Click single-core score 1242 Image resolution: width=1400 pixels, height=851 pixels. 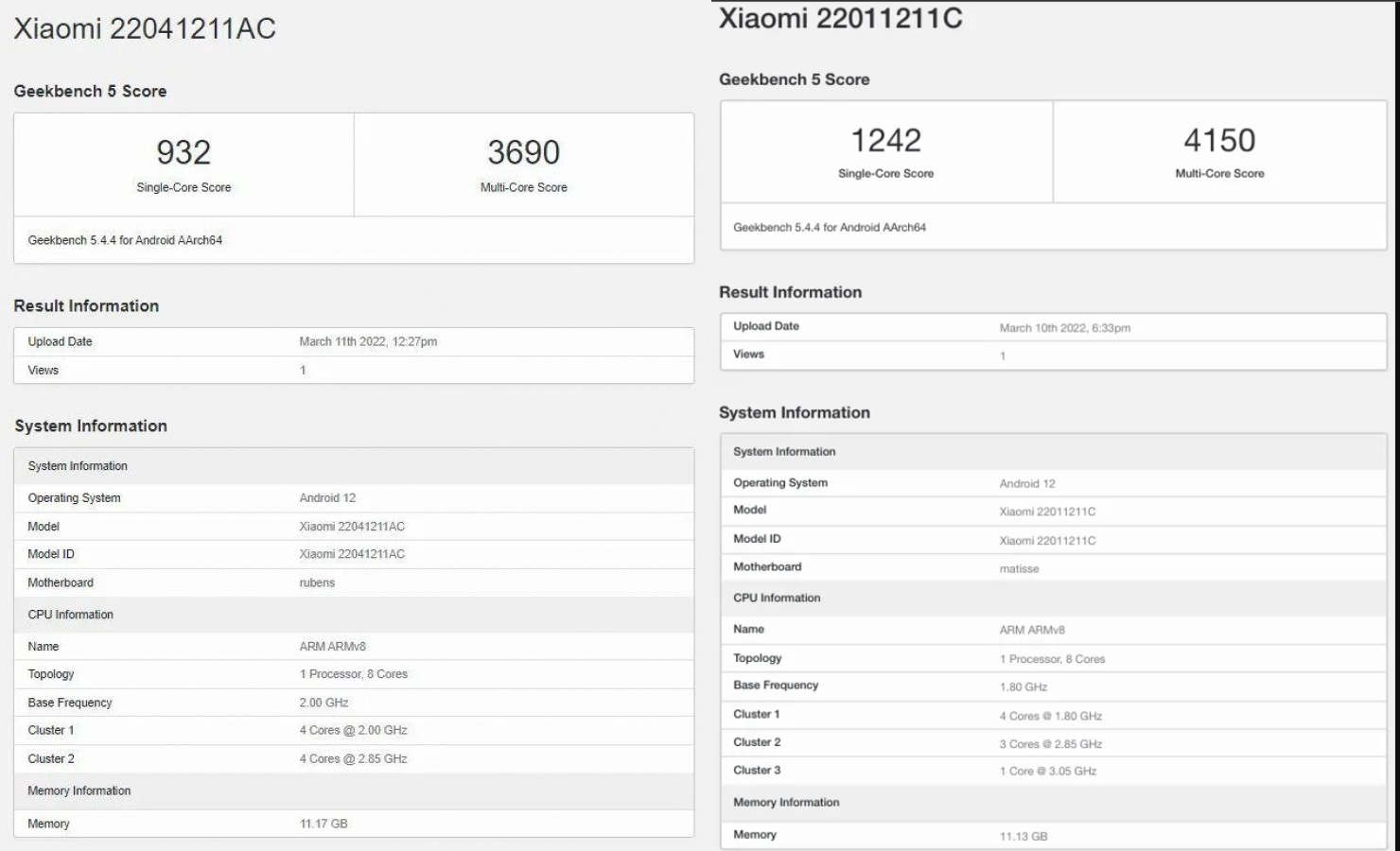coord(886,140)
